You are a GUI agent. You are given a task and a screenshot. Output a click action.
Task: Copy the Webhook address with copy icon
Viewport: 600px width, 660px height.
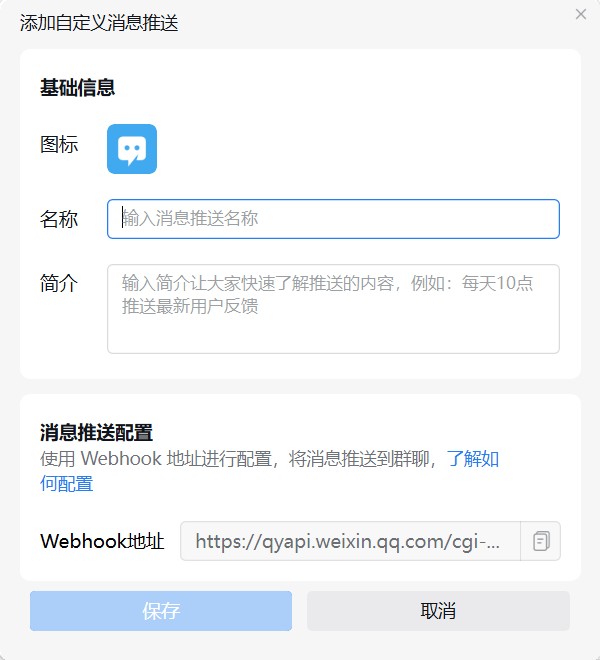tap(541, 541)
